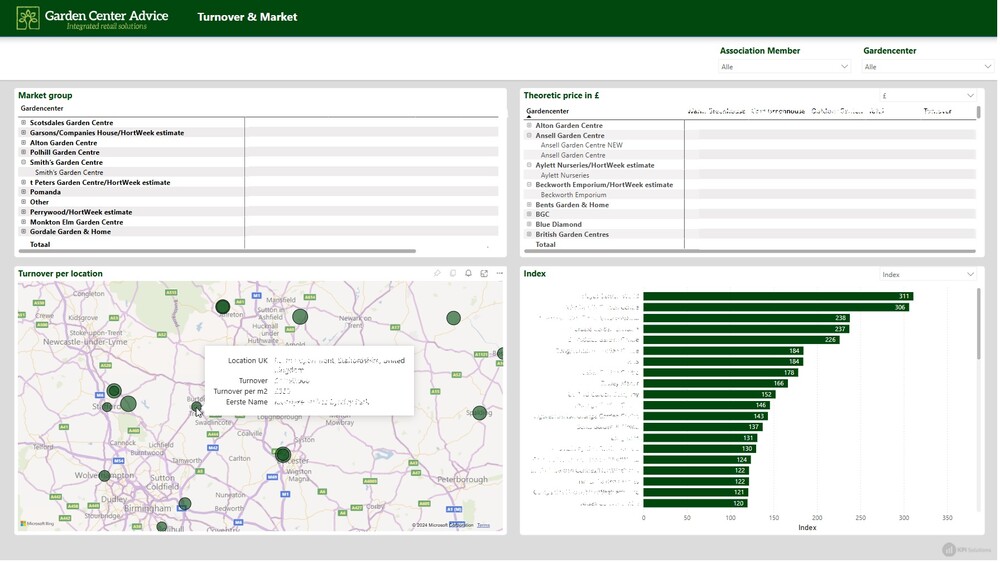
Task: Open the Gardencenter filter dropdown
Action: [928, 66]
